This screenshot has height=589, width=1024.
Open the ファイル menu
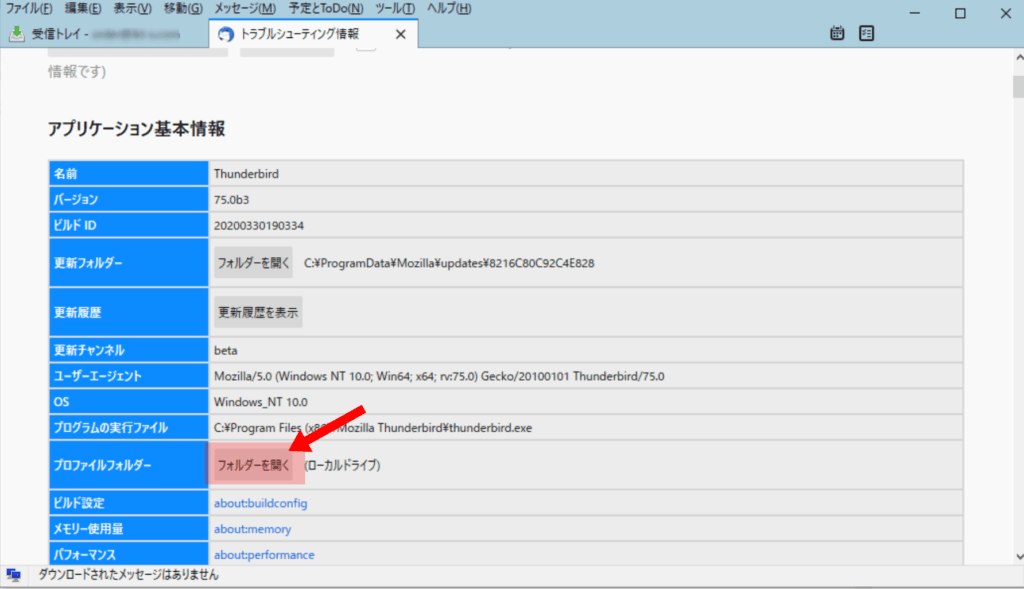(28, 9)
